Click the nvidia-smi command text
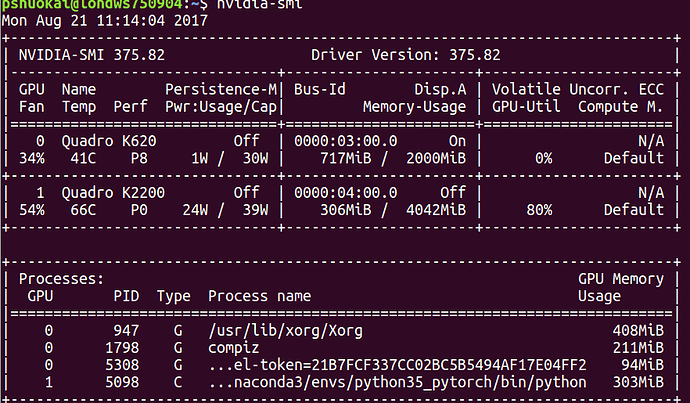Image resolution: width=690 pixels, height=403 pixels. (x=260, y=4)
